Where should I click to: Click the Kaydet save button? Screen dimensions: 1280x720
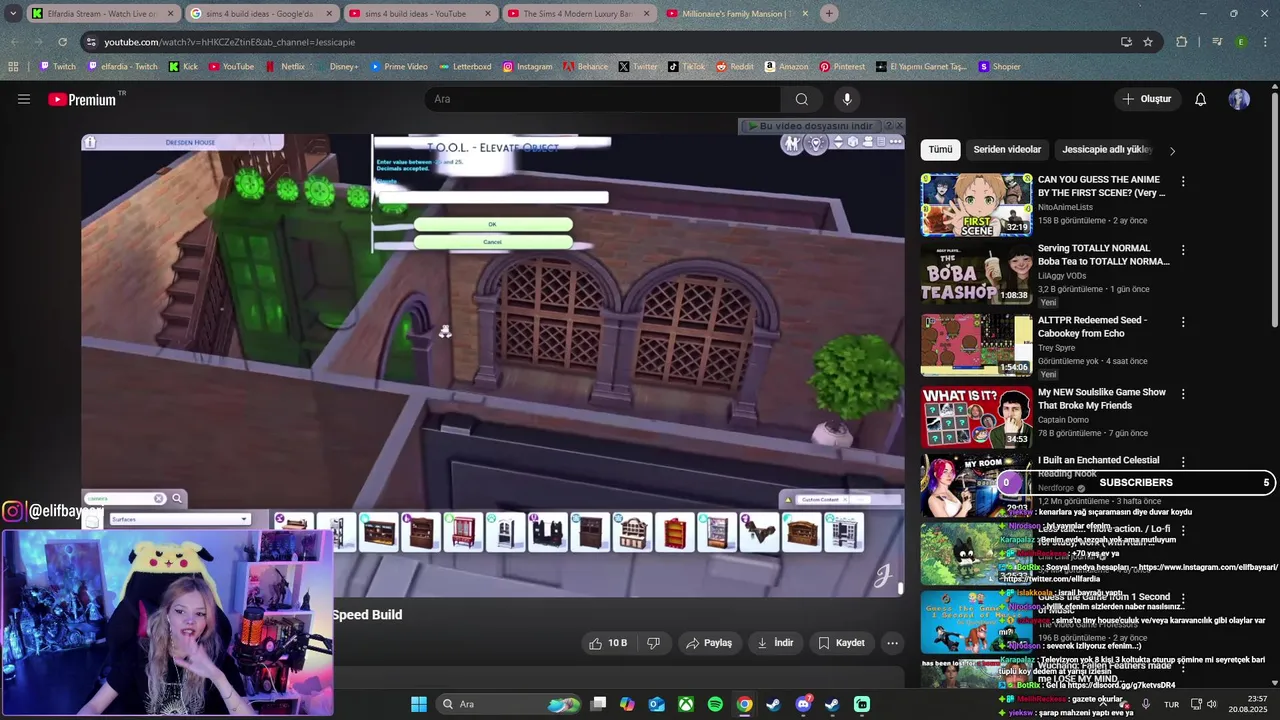pyautogui.click(x=840, y=643)
